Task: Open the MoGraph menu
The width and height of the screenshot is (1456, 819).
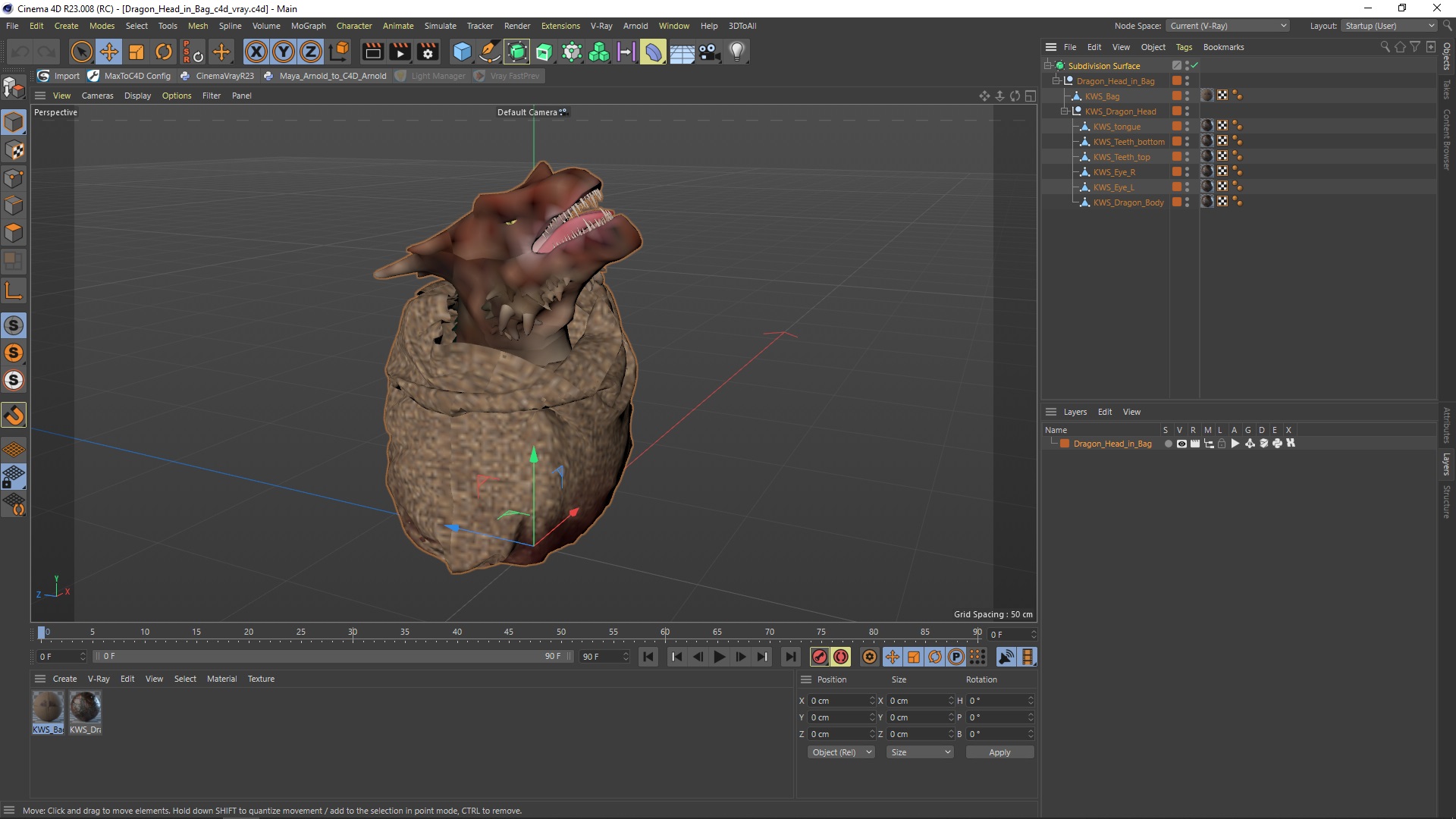Action: click(309, 26)
